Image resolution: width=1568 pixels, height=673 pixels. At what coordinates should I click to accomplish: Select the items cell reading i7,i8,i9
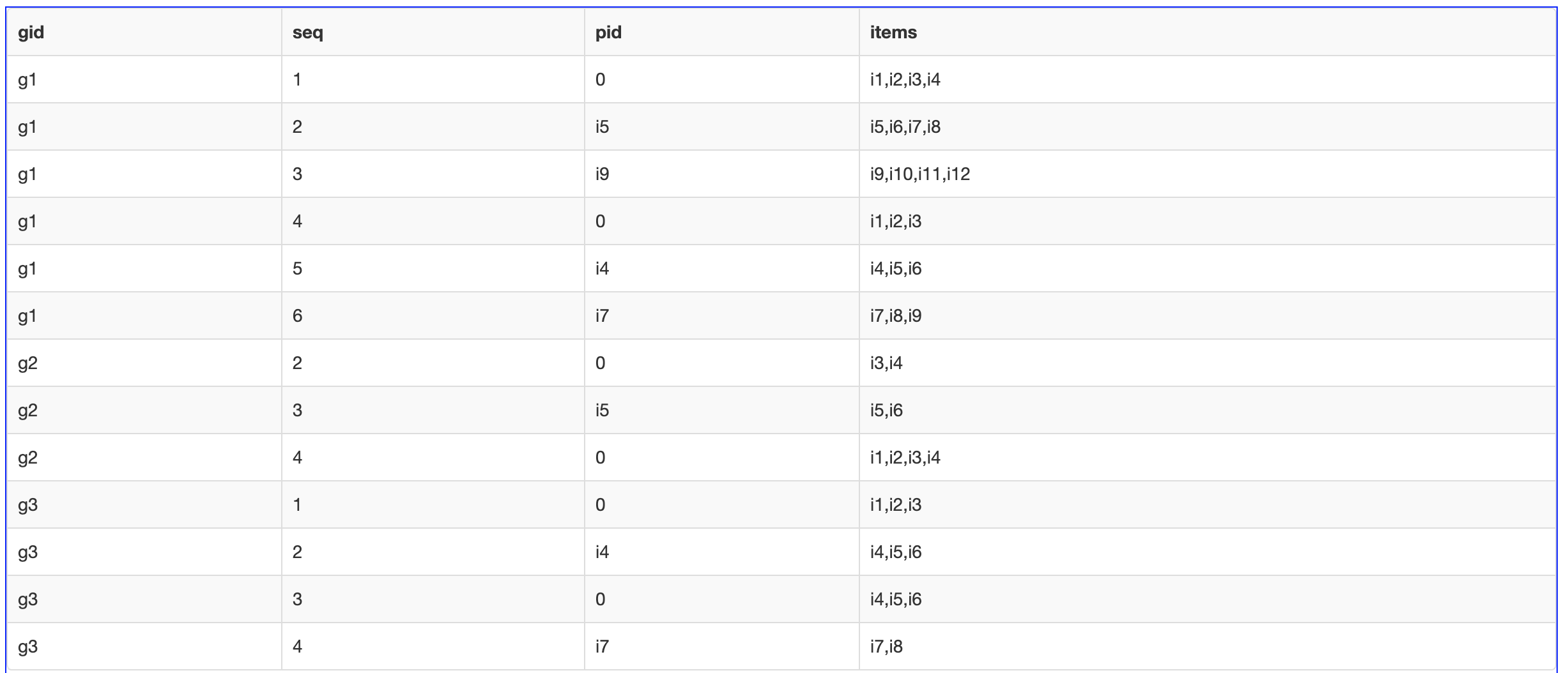point(1208,315)
